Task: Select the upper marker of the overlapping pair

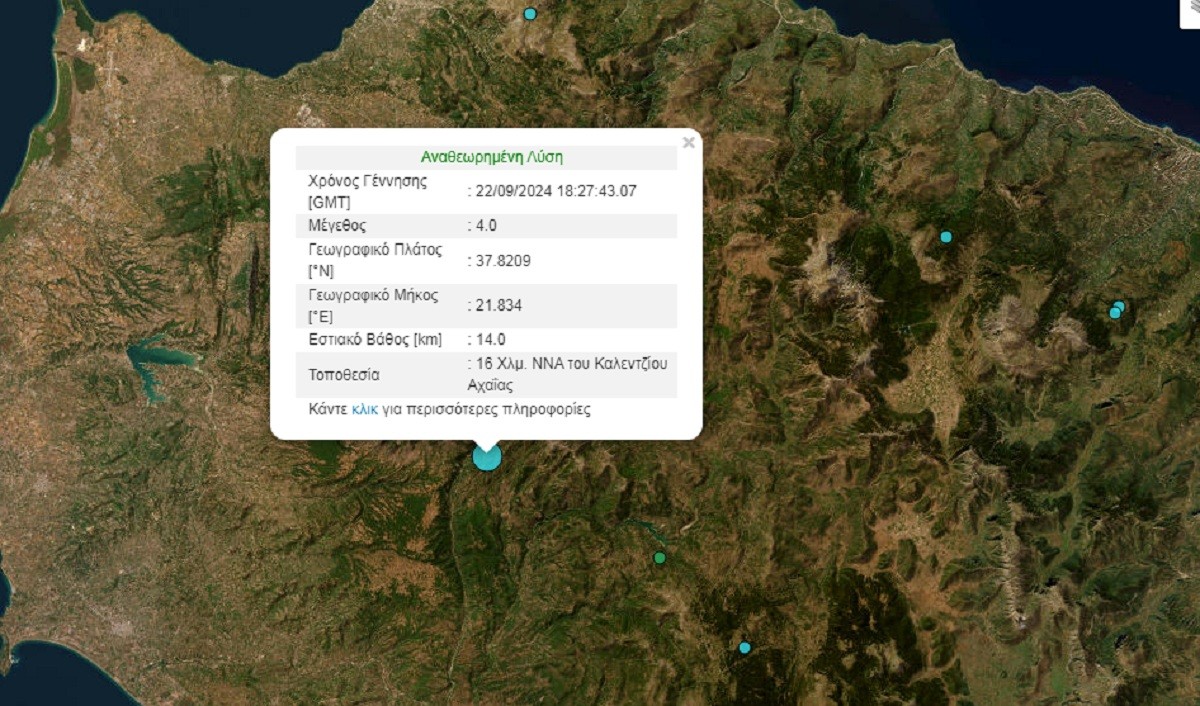Action: (1119, 306)
